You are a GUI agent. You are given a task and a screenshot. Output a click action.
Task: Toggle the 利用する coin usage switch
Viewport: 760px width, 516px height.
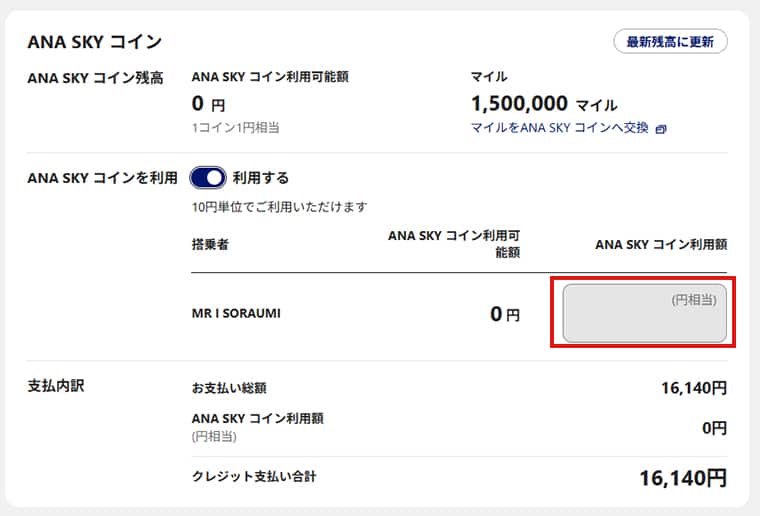pyautogui.click(x=208, y=178)
